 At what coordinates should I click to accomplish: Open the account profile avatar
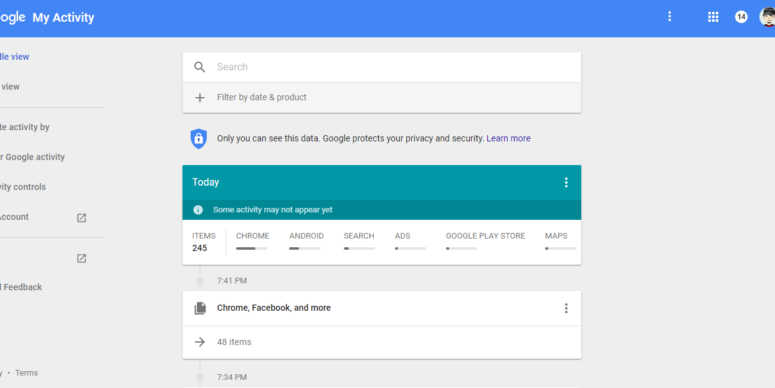pyautogui.click(x=767, y=17)
